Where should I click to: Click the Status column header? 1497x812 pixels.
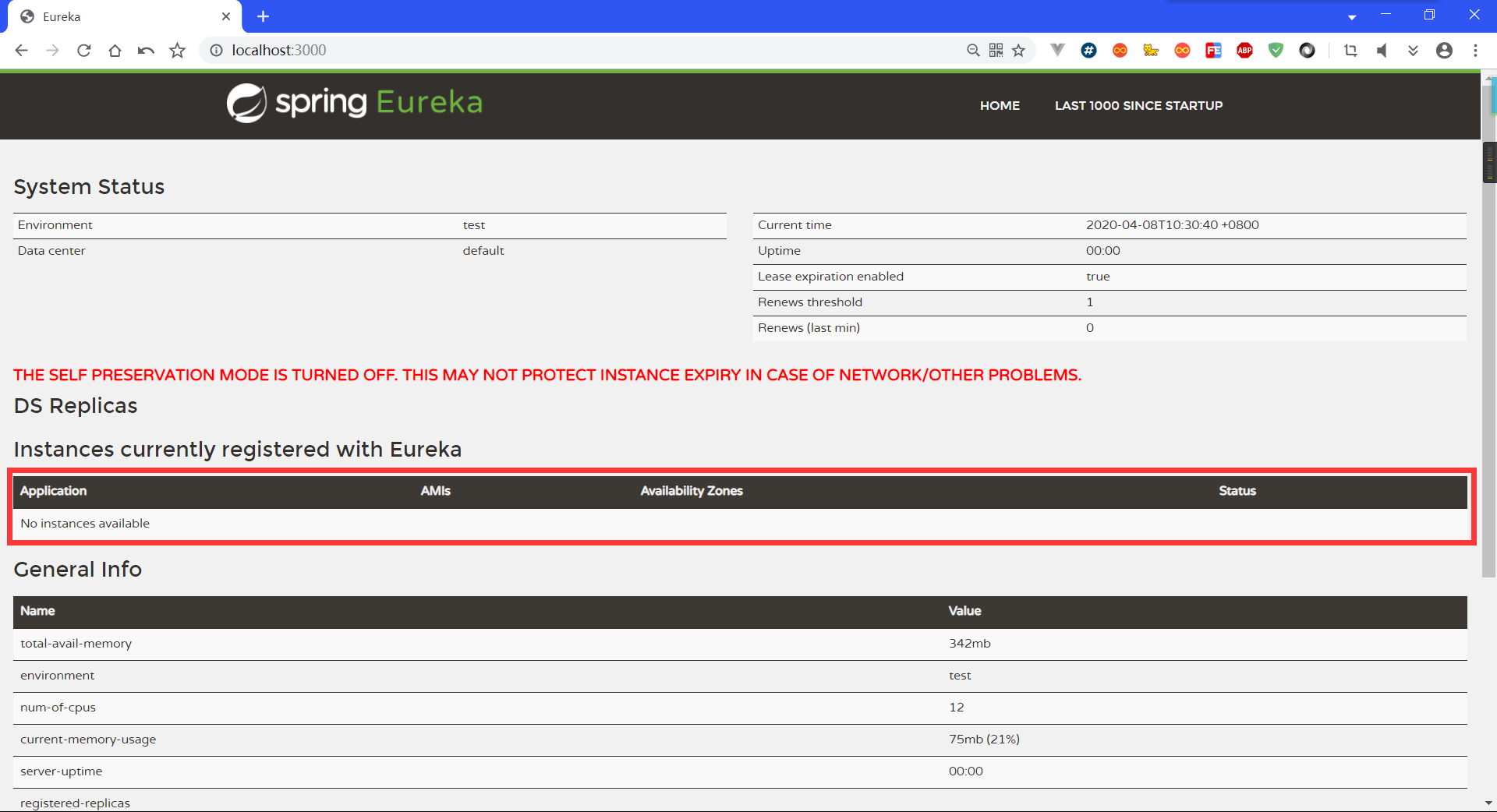tap(1237, 491)
